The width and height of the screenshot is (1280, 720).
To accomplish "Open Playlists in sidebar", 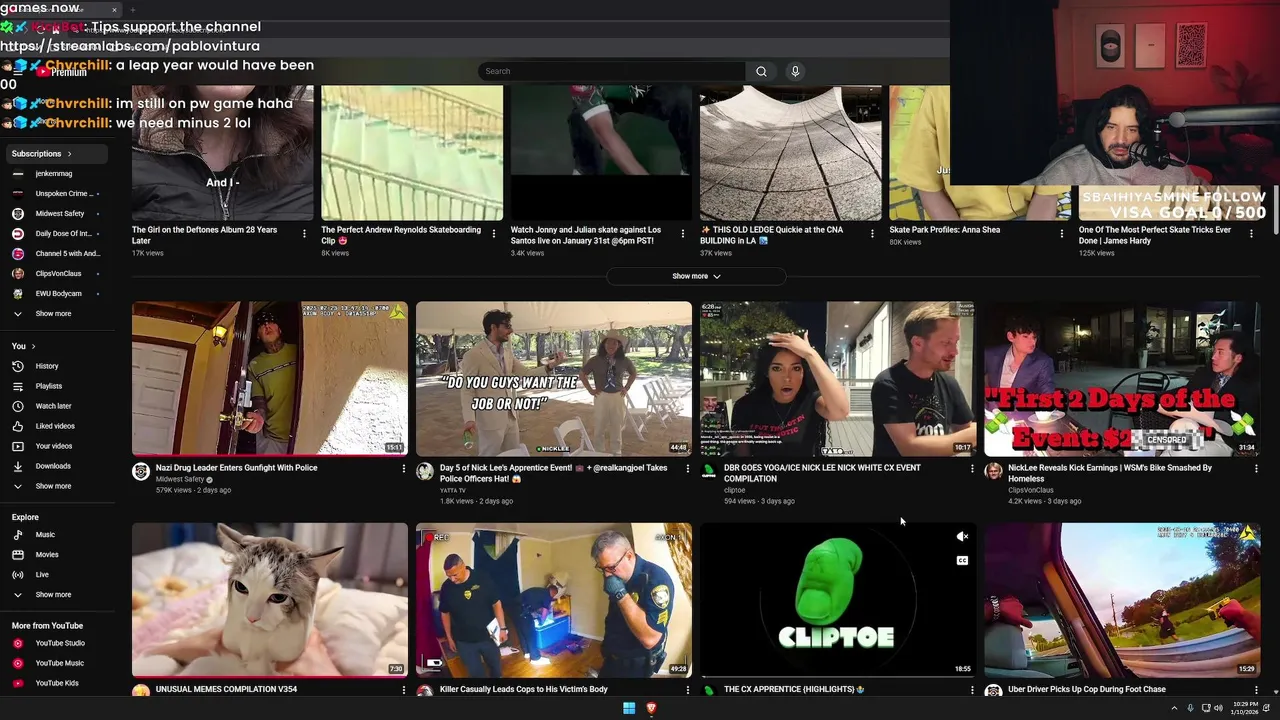I will pos(48,386).
